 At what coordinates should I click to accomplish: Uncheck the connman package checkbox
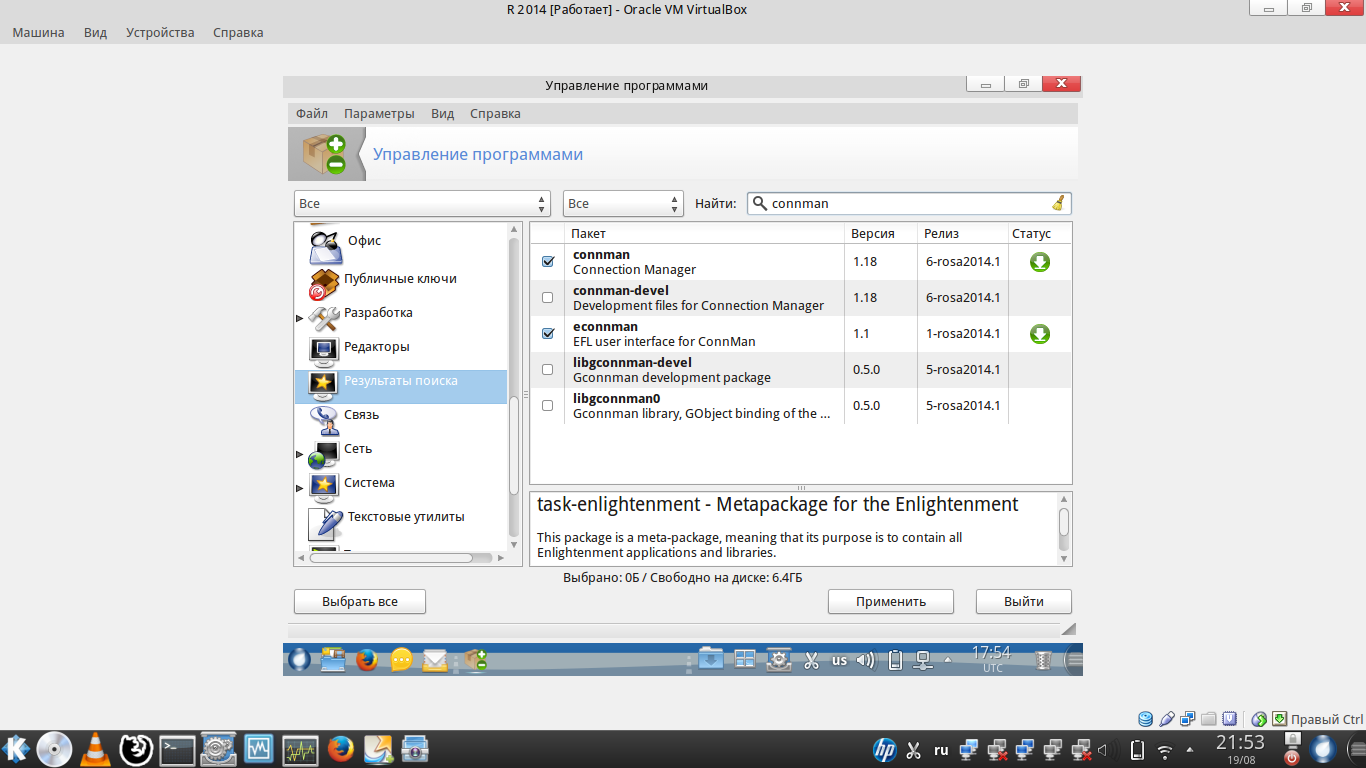(547, 262)
